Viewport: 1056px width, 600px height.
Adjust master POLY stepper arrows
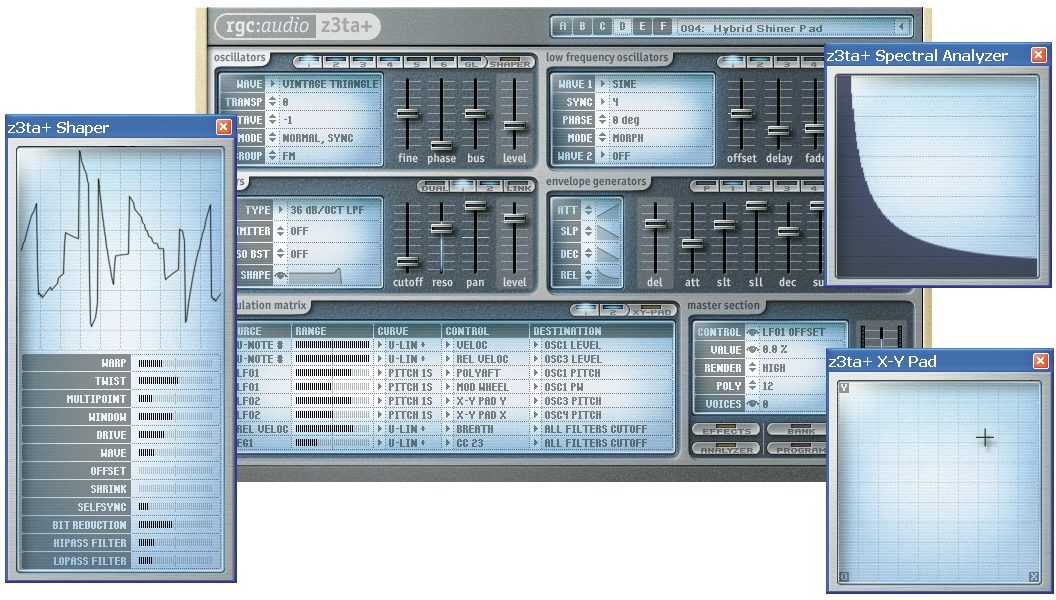[x=752, y=386]
